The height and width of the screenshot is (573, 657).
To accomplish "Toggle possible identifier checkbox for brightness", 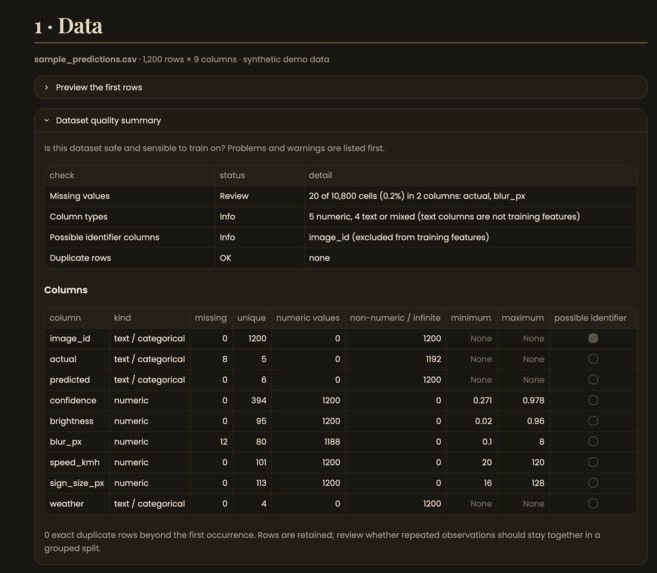I will click(x=592, y=421).
